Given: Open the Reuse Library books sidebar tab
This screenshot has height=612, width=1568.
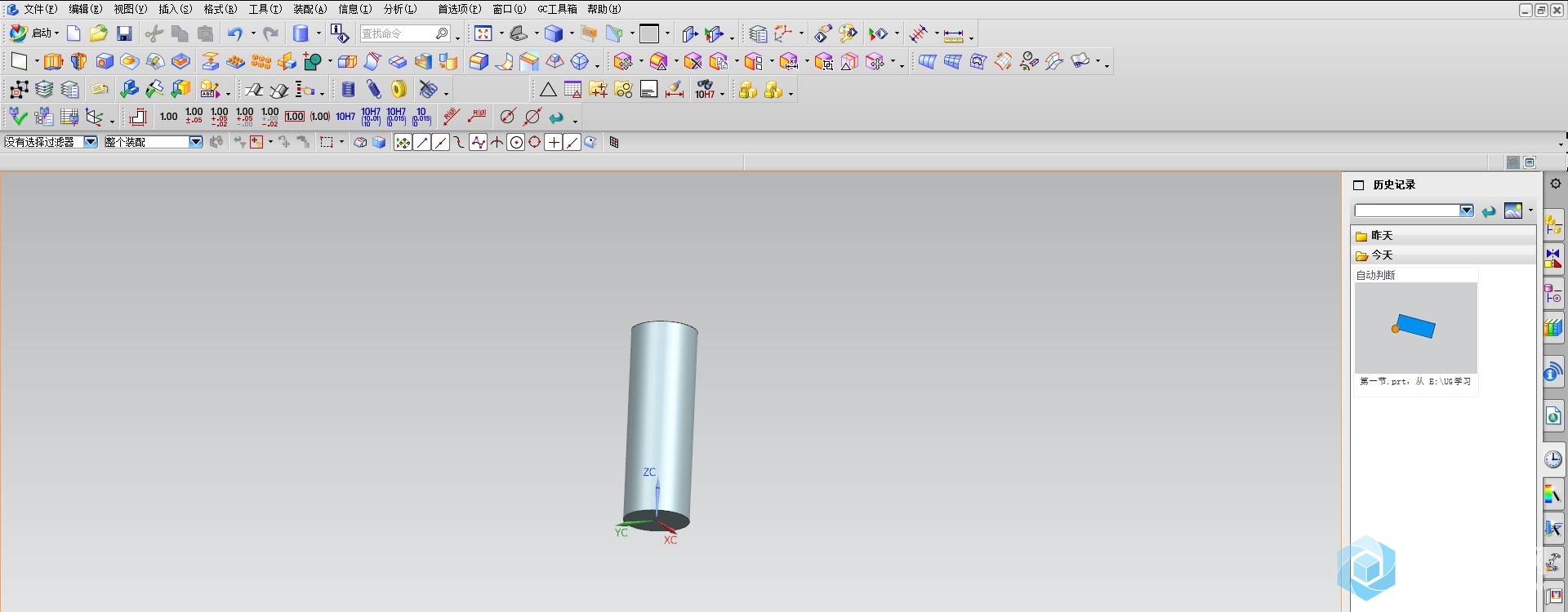Looking at the screenshot, I should 1553,327.
